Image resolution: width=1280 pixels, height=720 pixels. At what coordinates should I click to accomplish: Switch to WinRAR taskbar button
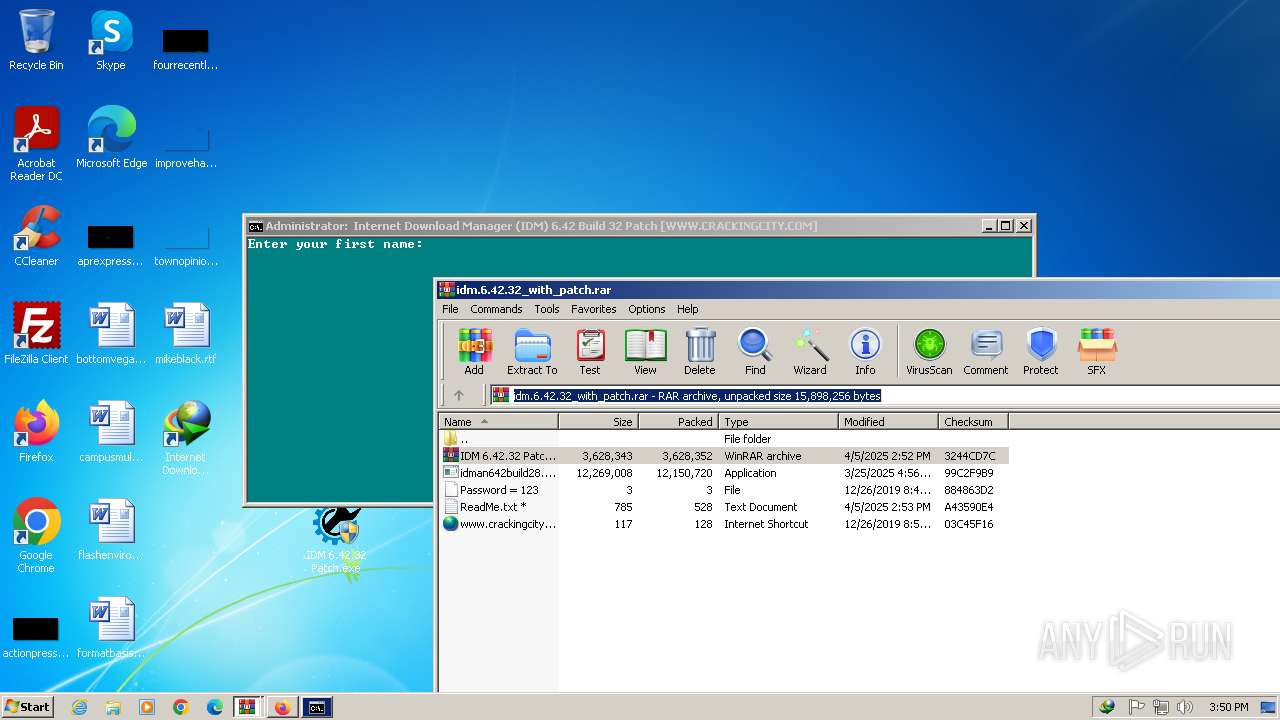point(248,707)
